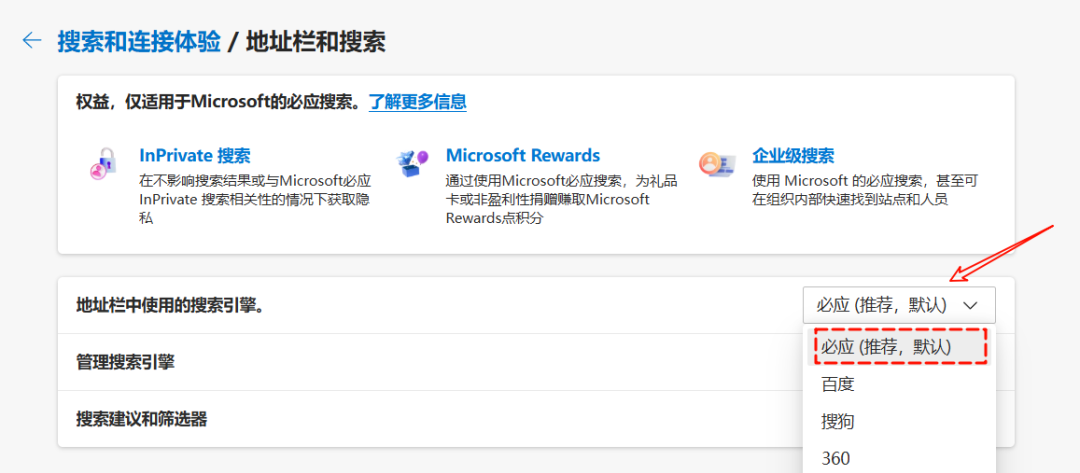Click the InPrivate 搜索 description text
Screen dimensions: 1080x473
(255, 200)
